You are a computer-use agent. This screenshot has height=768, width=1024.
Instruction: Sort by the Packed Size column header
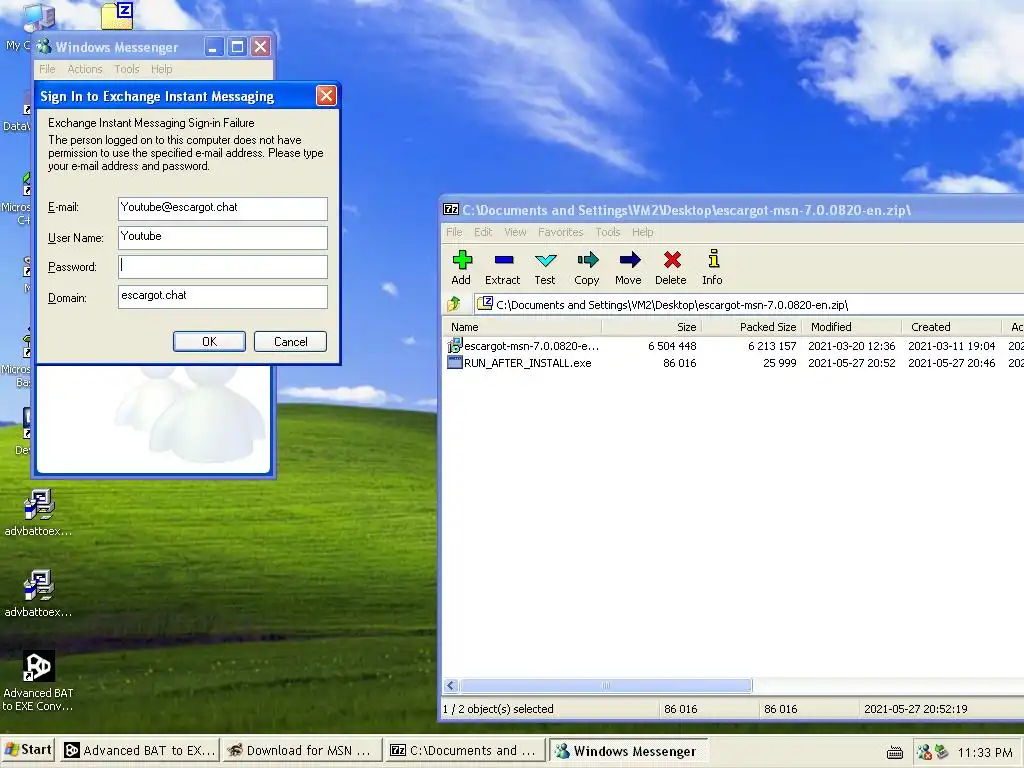tap(751, 327)
